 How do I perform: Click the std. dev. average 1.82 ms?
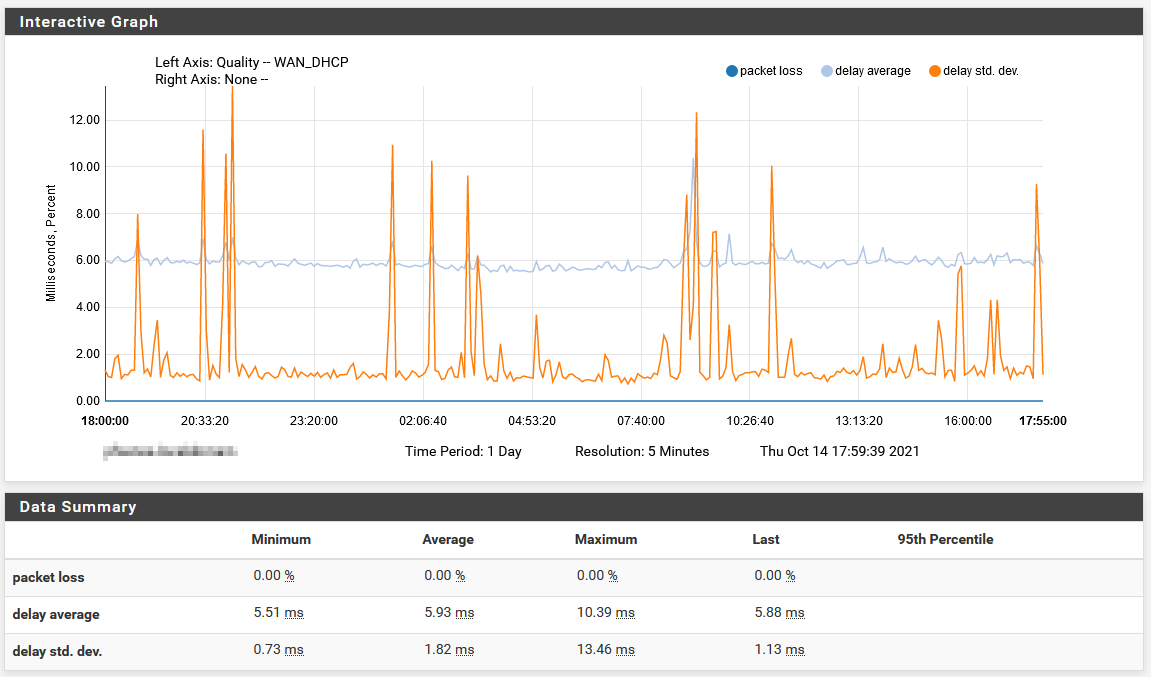point(449,650)
